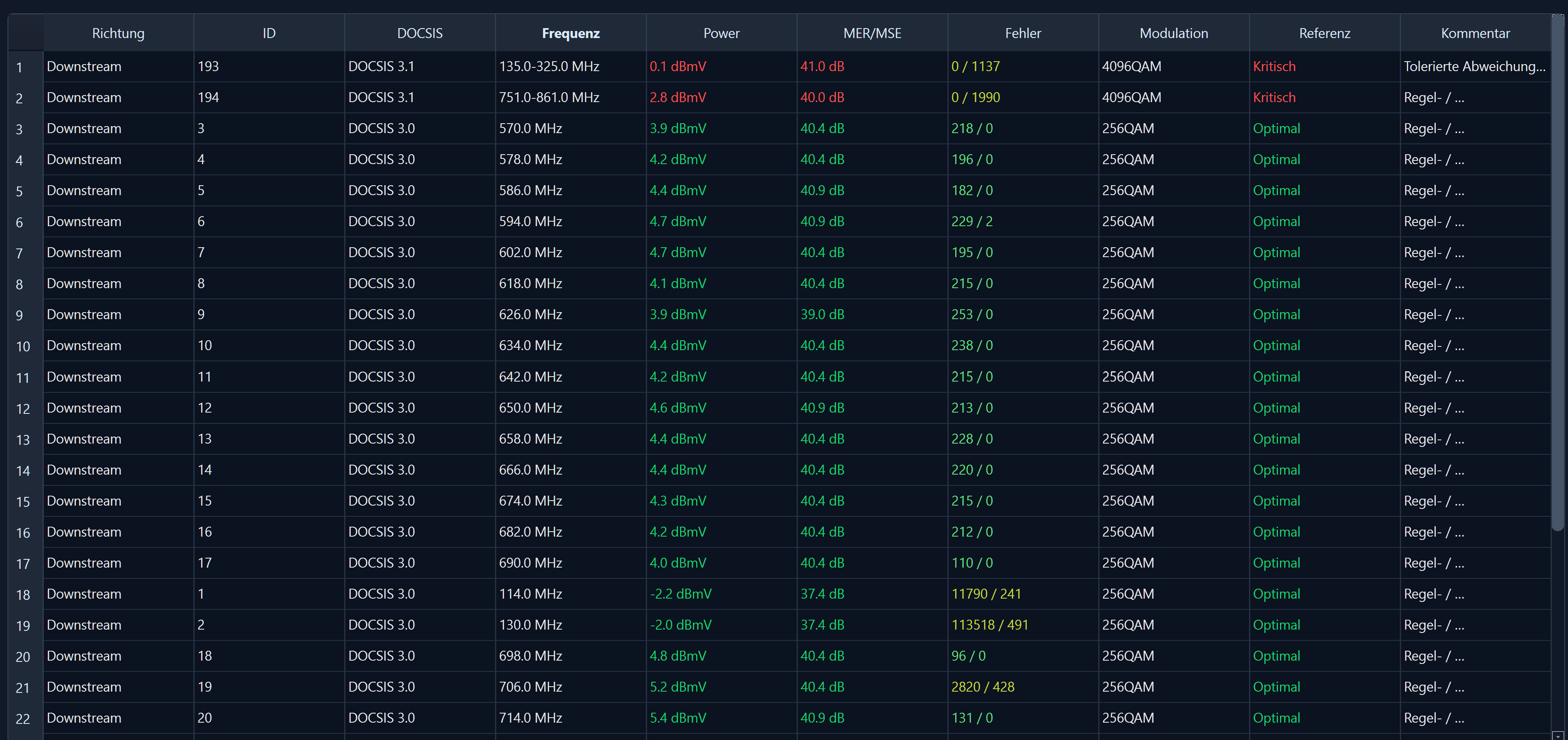1568x740 pixels.
Task: Click the scrollbar down arrow
Action: tap(1558, 735)
